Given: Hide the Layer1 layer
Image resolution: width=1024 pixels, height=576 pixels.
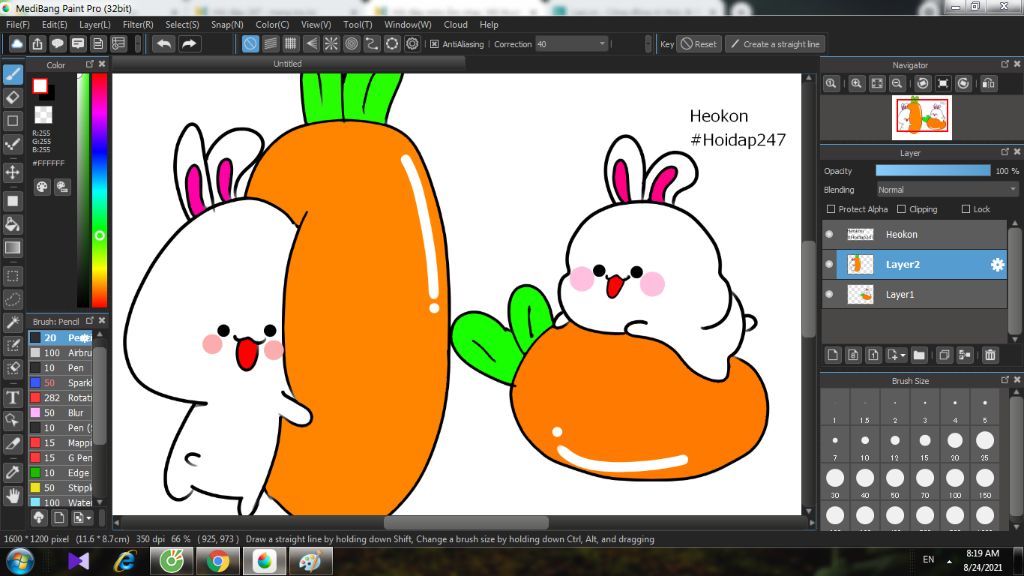Looking at the screenshot, I should [x=829, y=295].
